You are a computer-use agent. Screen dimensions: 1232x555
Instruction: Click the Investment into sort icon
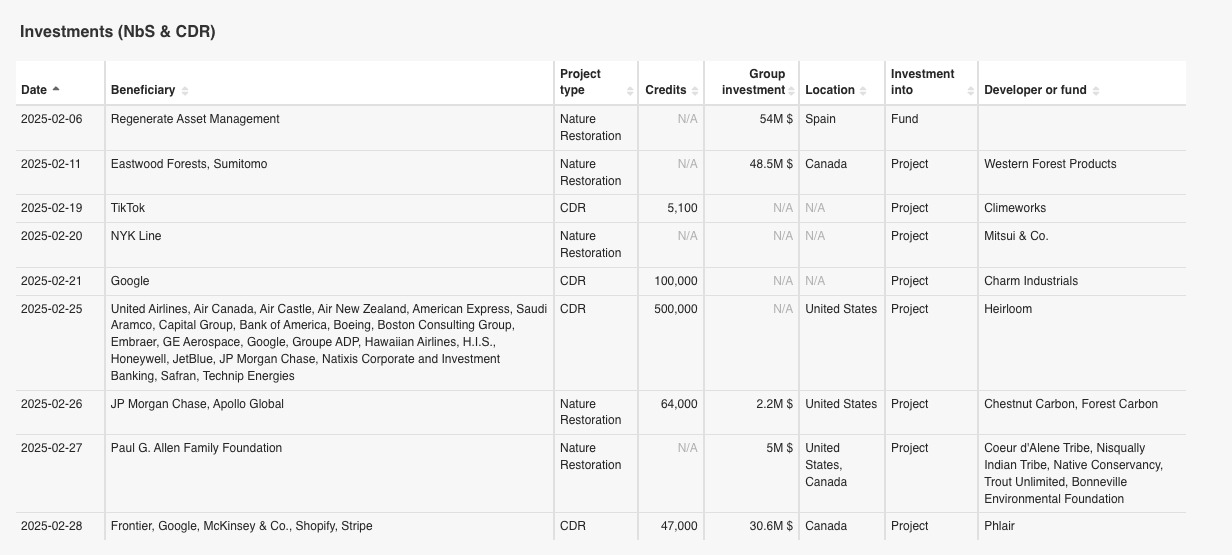(x=971, y=91)
